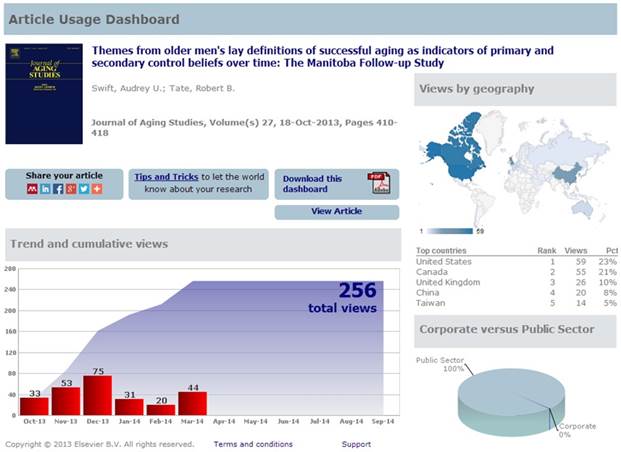This screenshot has width=621, height=452.
Task: Share article via Mendeley icon
Action: pos(32,189)
